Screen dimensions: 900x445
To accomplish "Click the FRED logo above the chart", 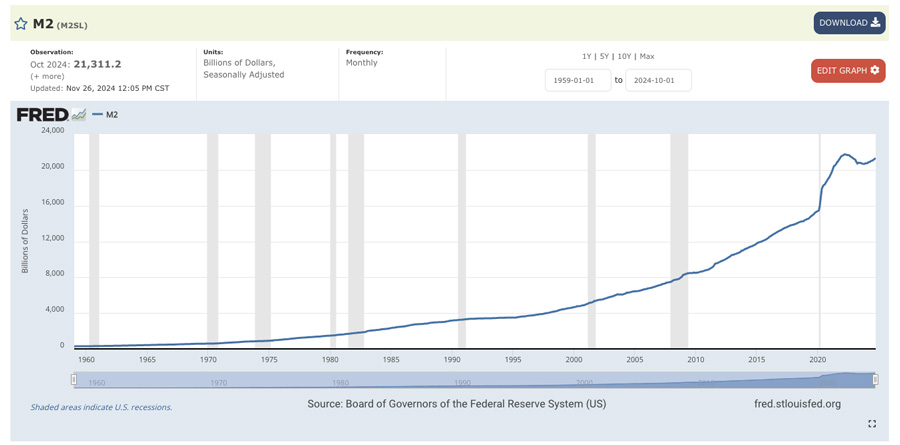I will tap(42, 115).
